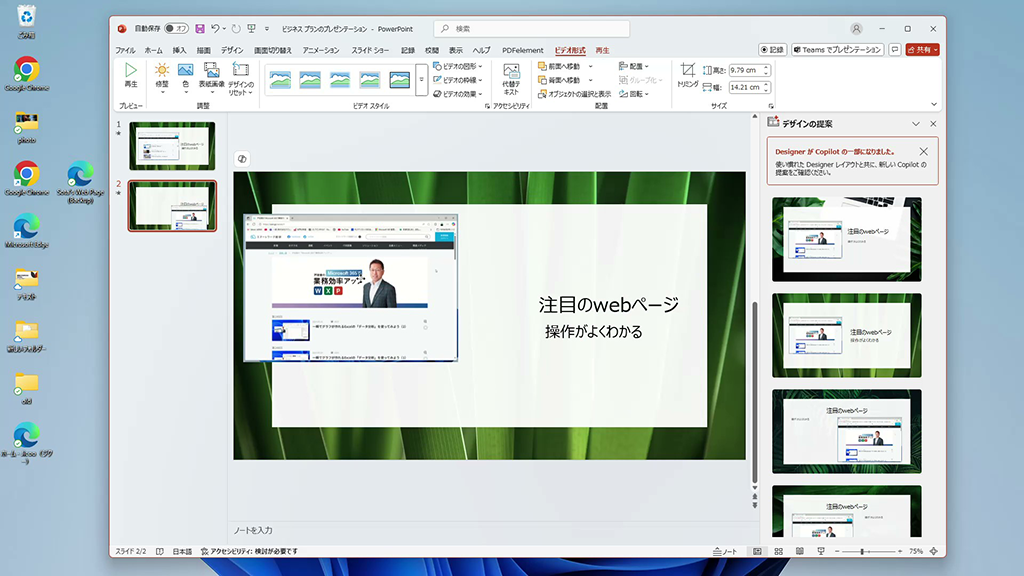Open the デザインのリセット dropdown
1024x576 pixels.
(240, 78)
